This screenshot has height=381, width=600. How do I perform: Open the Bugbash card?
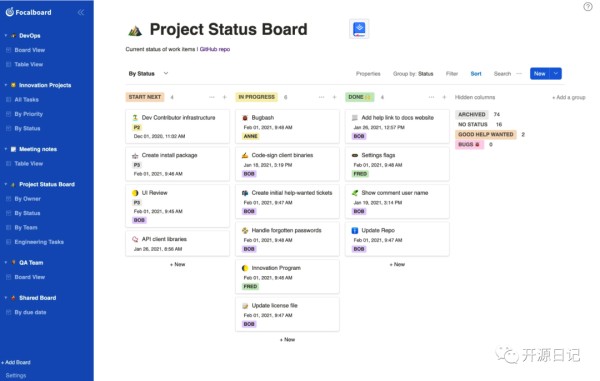click(x=287, y=127)
